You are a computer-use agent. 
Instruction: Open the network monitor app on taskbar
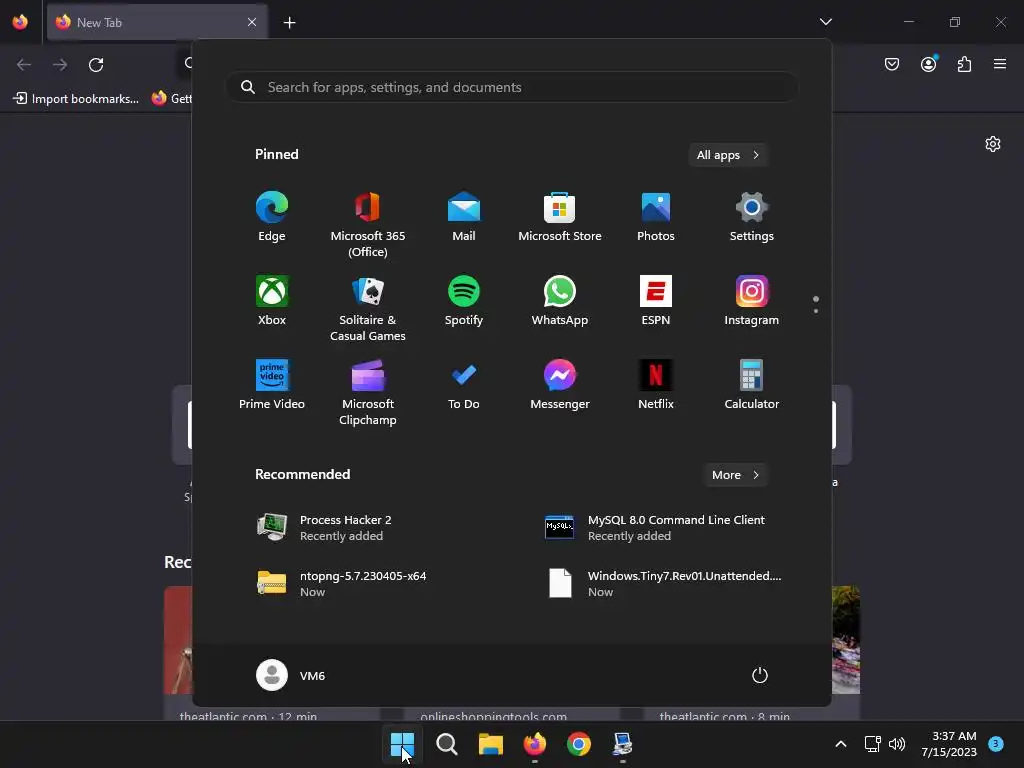(622, 744)
